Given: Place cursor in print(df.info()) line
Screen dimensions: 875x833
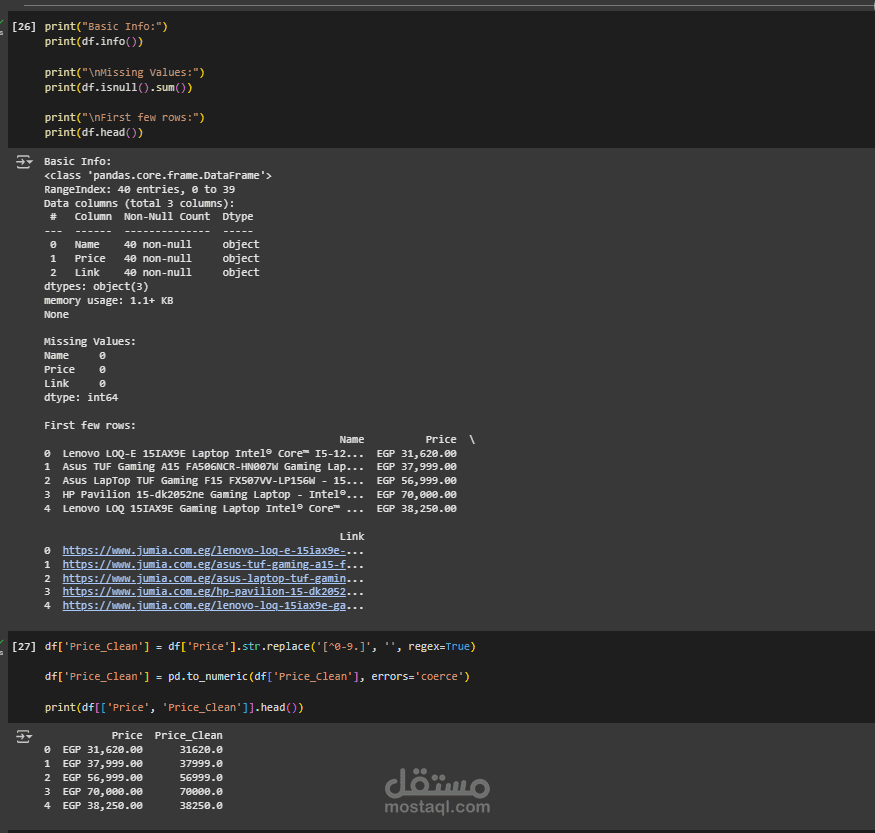Looking at the screenshot, I should tap(94, 41).
